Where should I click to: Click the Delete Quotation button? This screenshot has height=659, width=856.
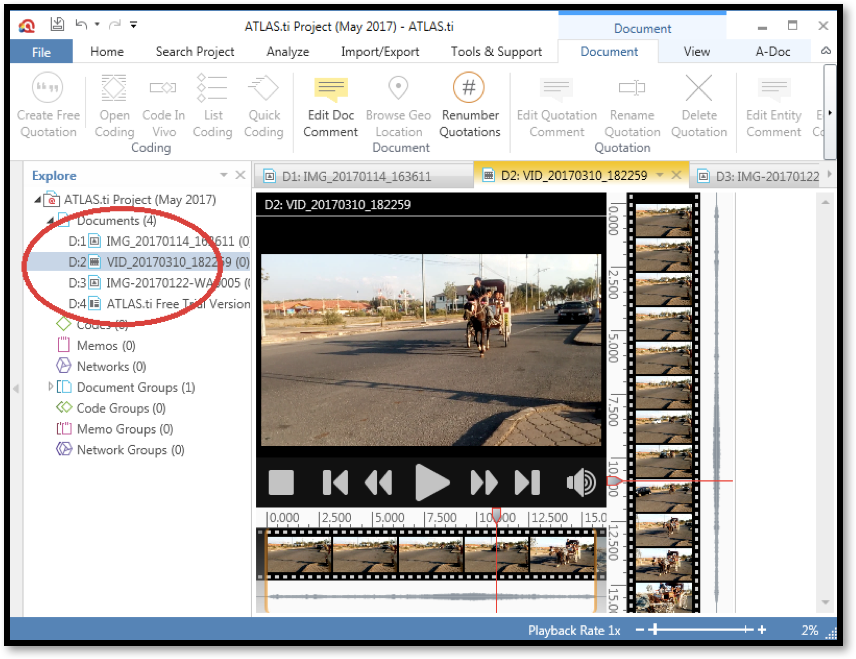tap(699, 105)
